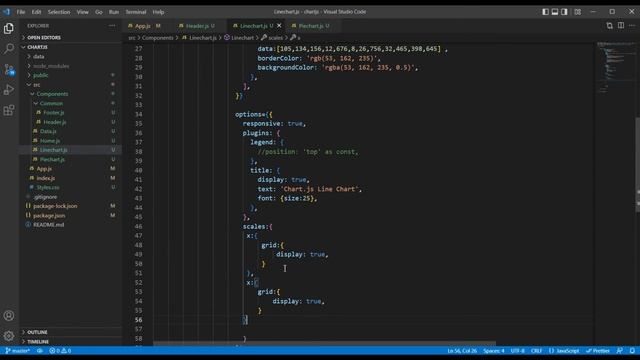Collapse CHARTJS project root section
Image resolution: width=640 pixels, height=360 pixels.
pos(70,47)
